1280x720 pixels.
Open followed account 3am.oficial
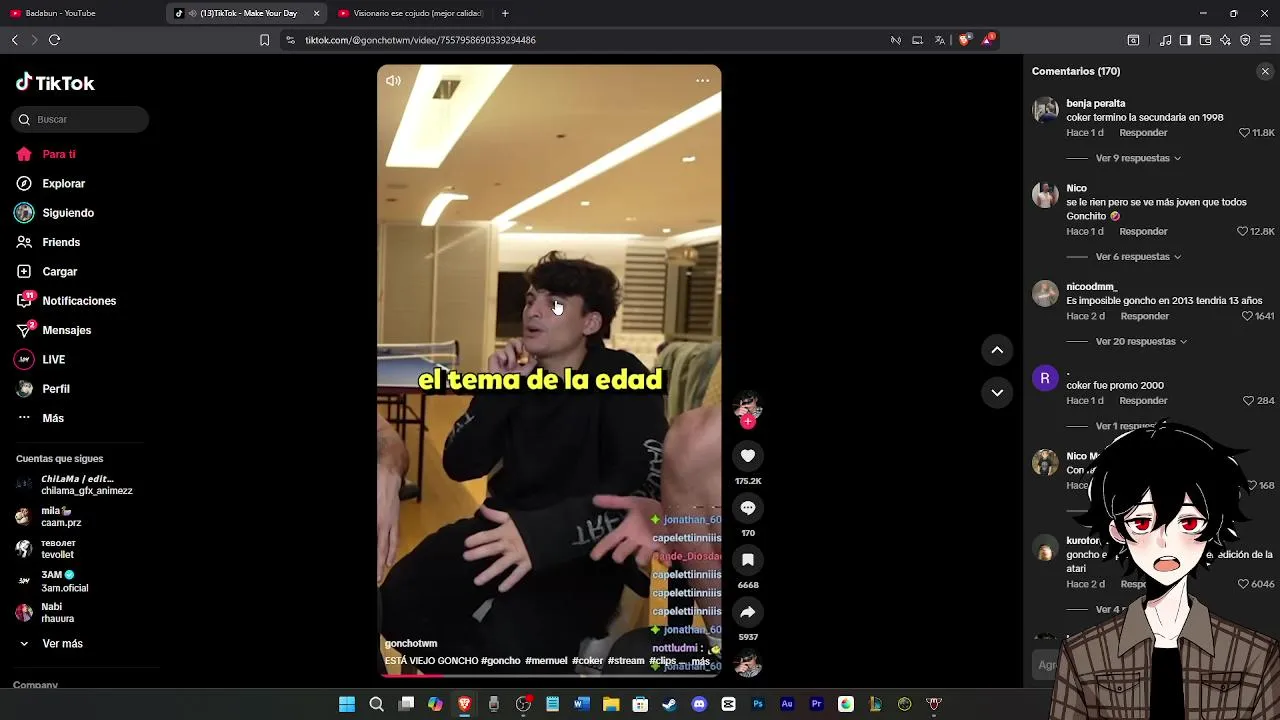point(64,581)
